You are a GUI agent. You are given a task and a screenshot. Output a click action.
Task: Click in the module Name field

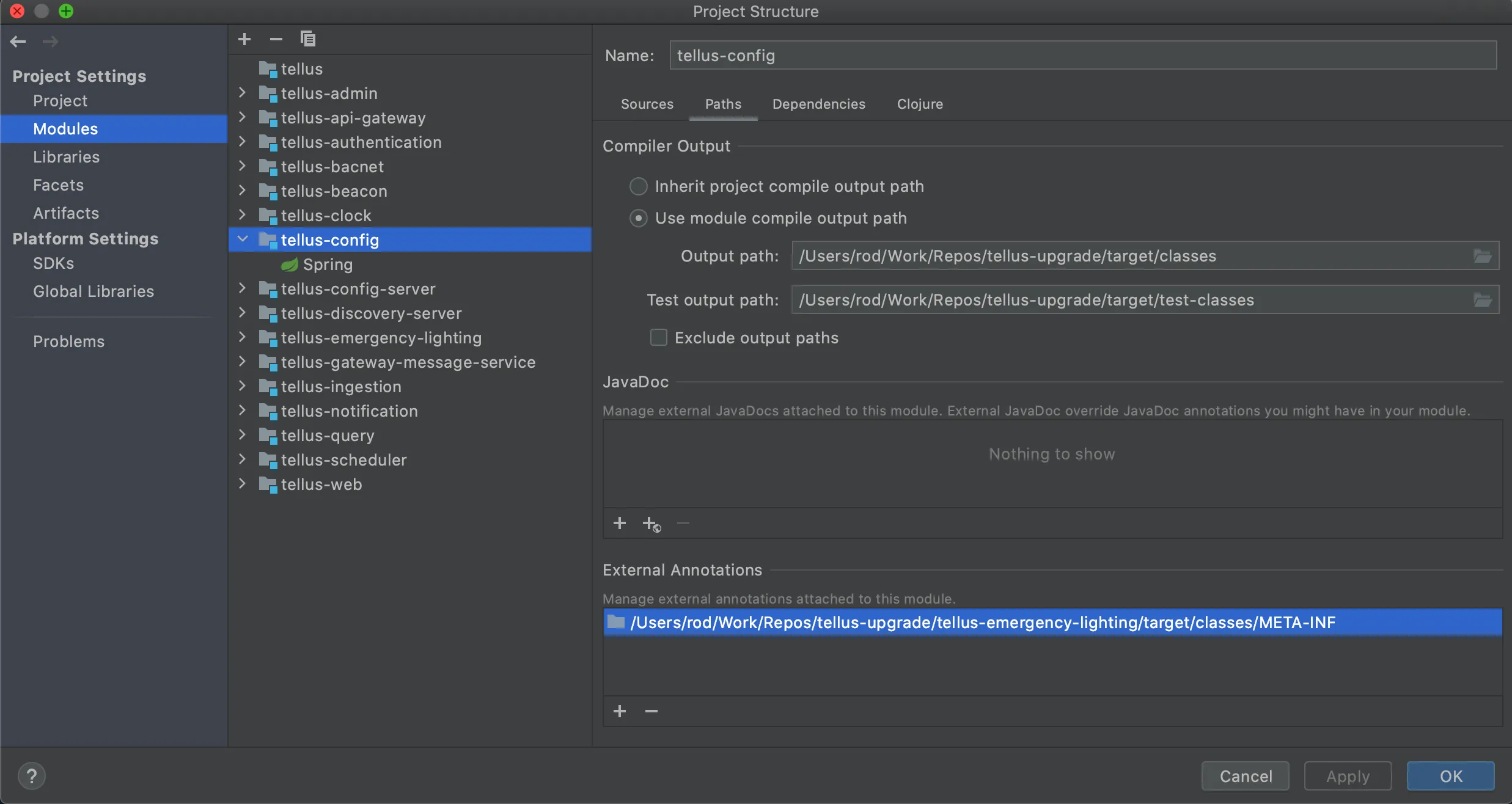pyautogui.click(x=1082, y=56)
